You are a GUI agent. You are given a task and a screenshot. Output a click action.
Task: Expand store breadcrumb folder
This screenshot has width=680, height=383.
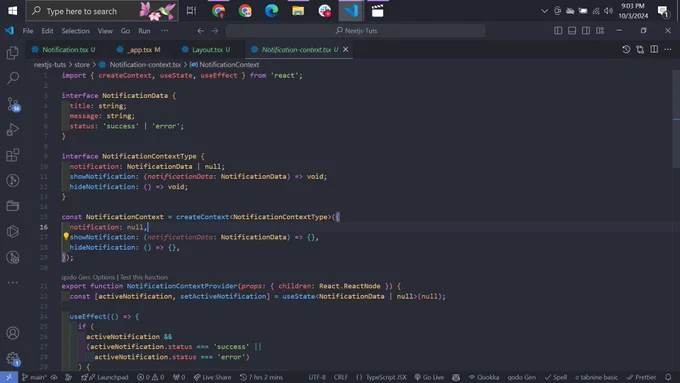82,65
